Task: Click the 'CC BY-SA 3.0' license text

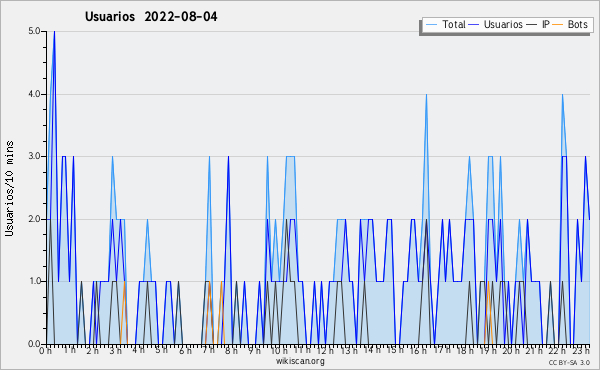Action: [569, 362]
